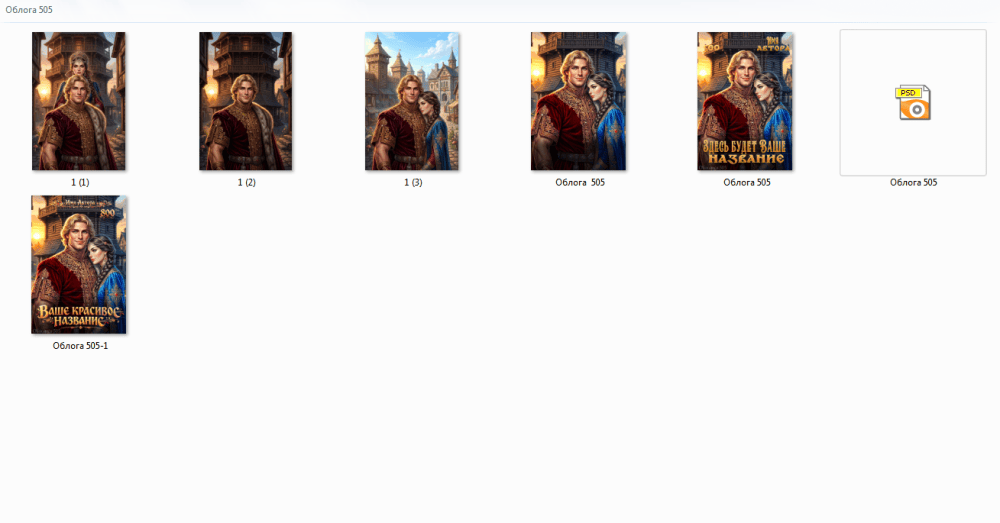
Task: Select the Облога 505-1 cover thumbnail
Action: tap(79, 265)
